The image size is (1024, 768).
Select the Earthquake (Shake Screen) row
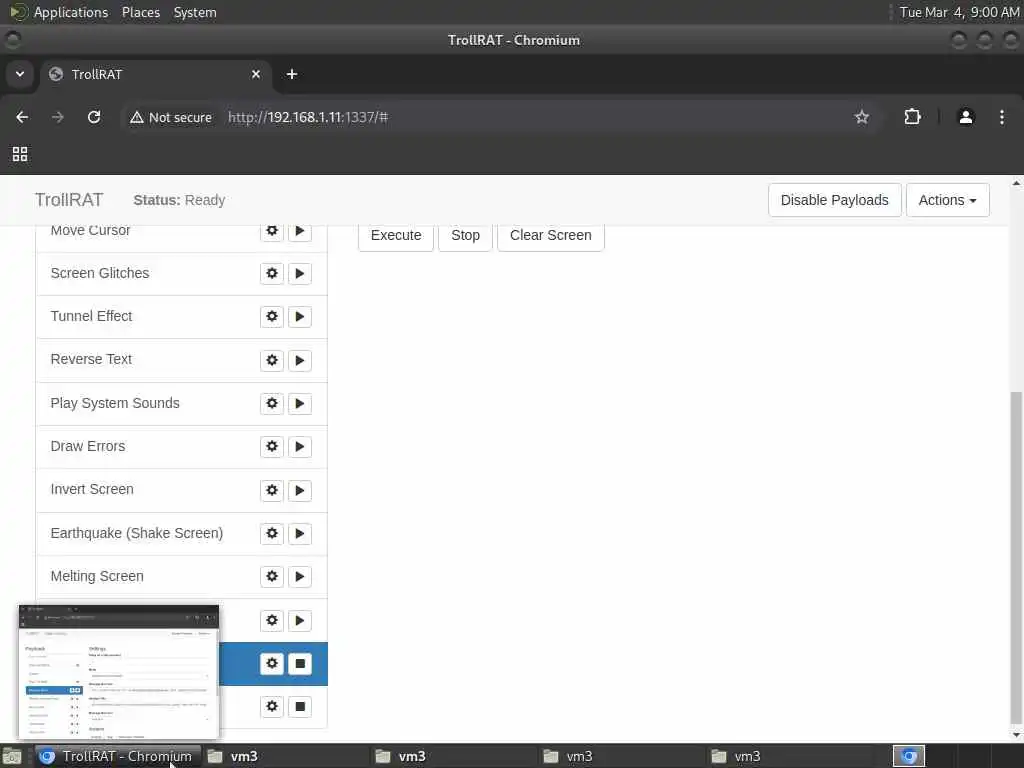pos(182,534)
